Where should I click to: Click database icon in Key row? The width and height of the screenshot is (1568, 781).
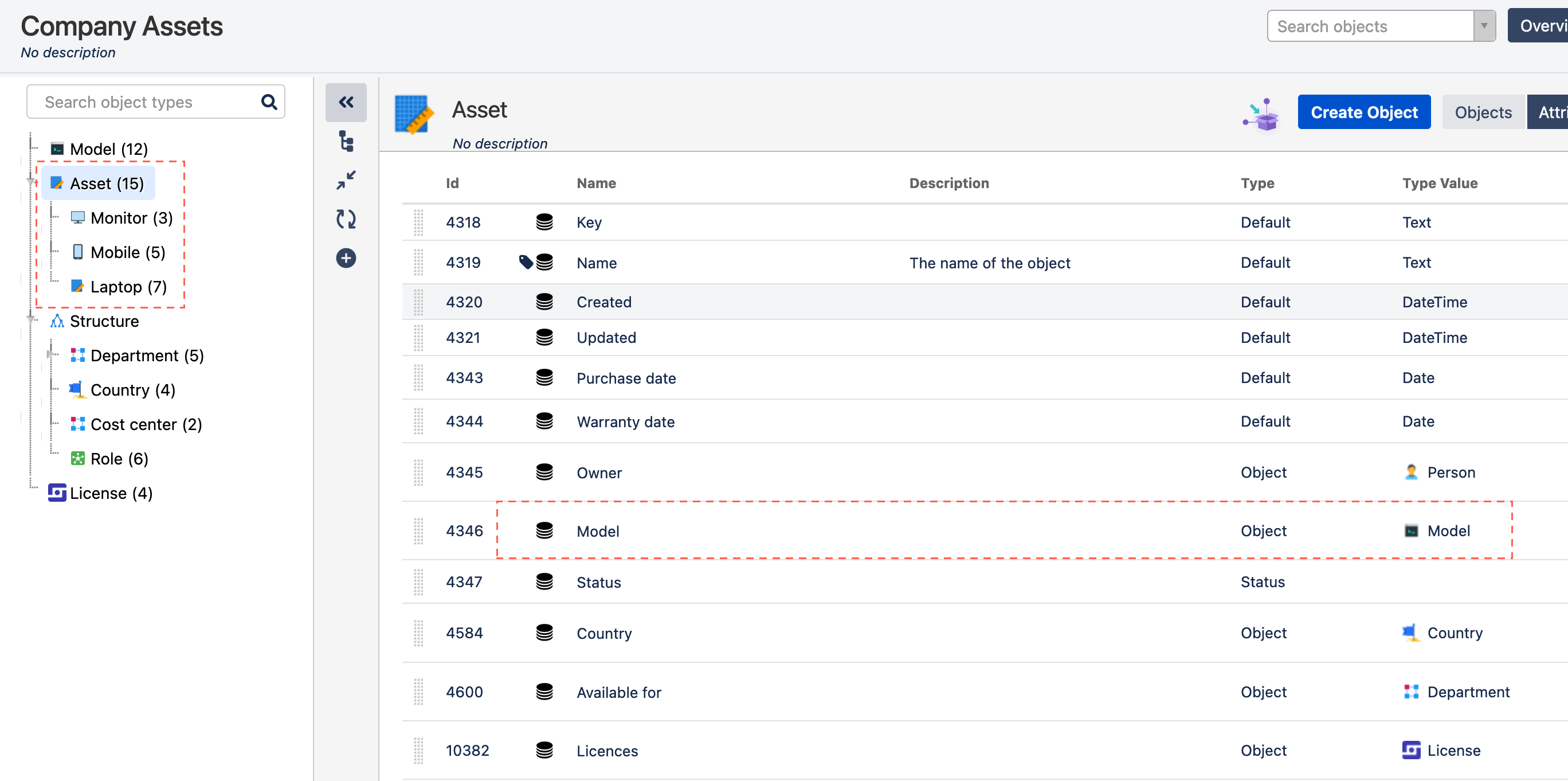[x=544, y=222]
